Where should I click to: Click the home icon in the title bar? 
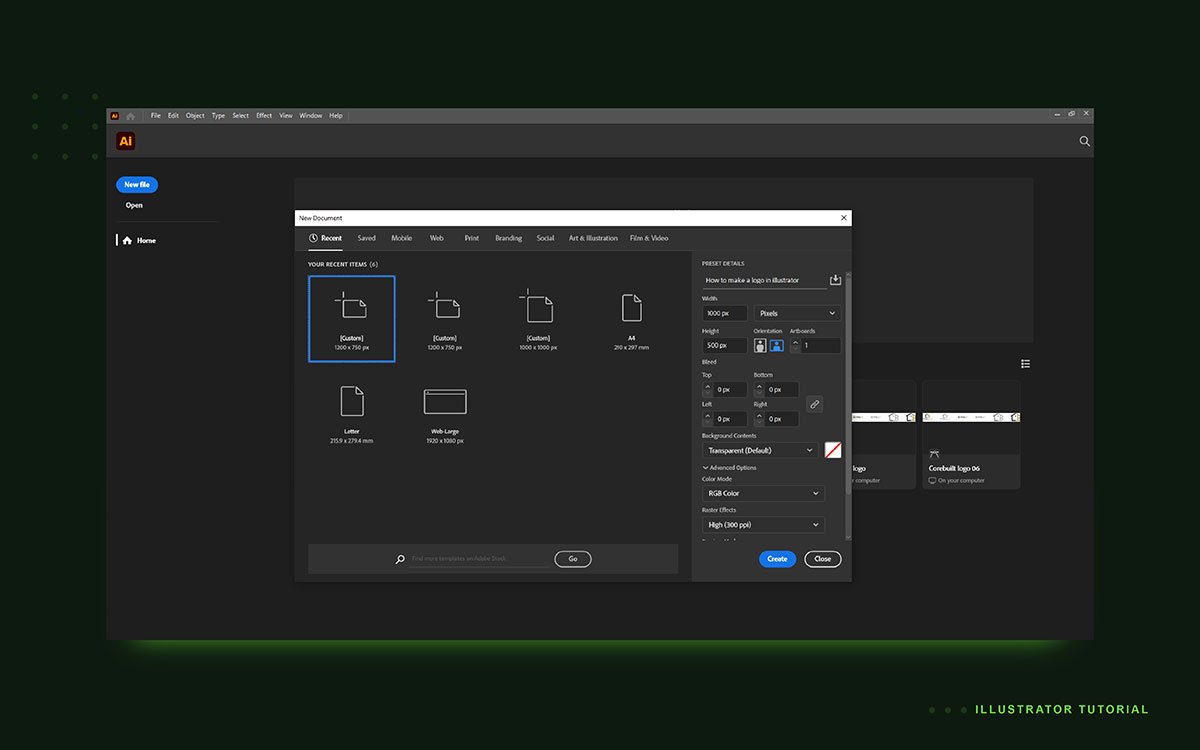coord(130,116)
